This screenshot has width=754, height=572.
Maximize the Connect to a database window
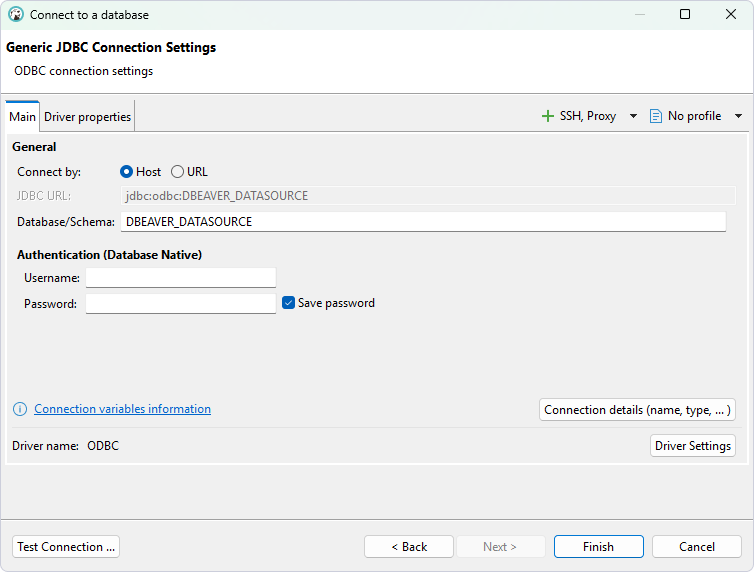685,14
